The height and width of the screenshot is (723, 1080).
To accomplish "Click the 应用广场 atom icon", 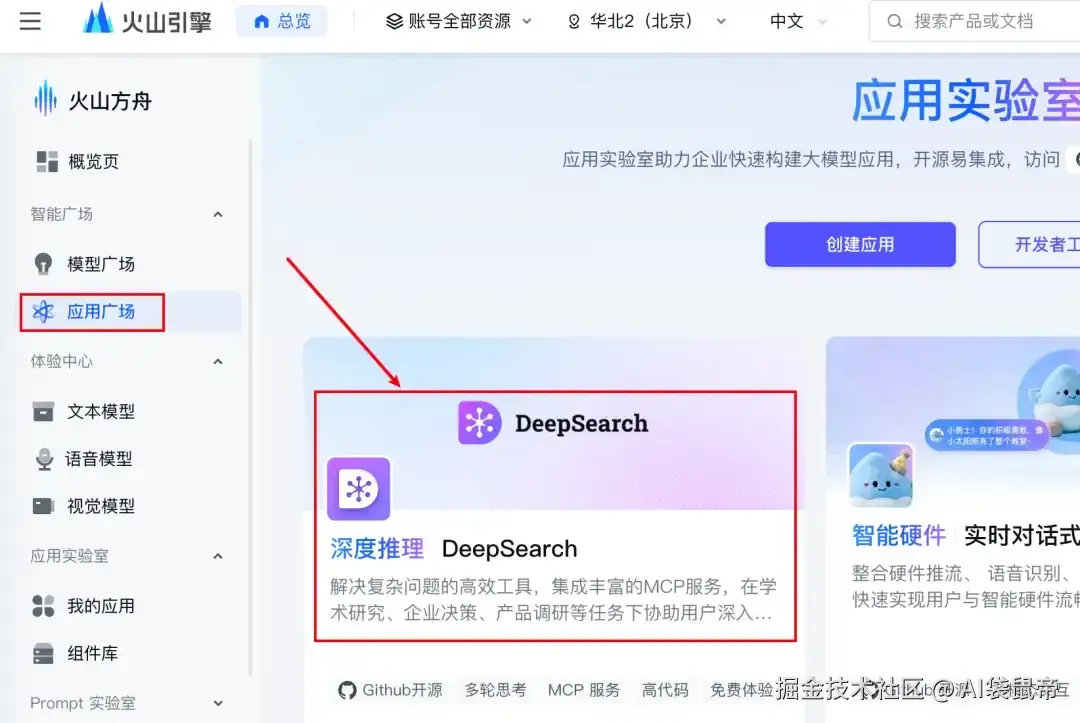I will coord(43,312).
